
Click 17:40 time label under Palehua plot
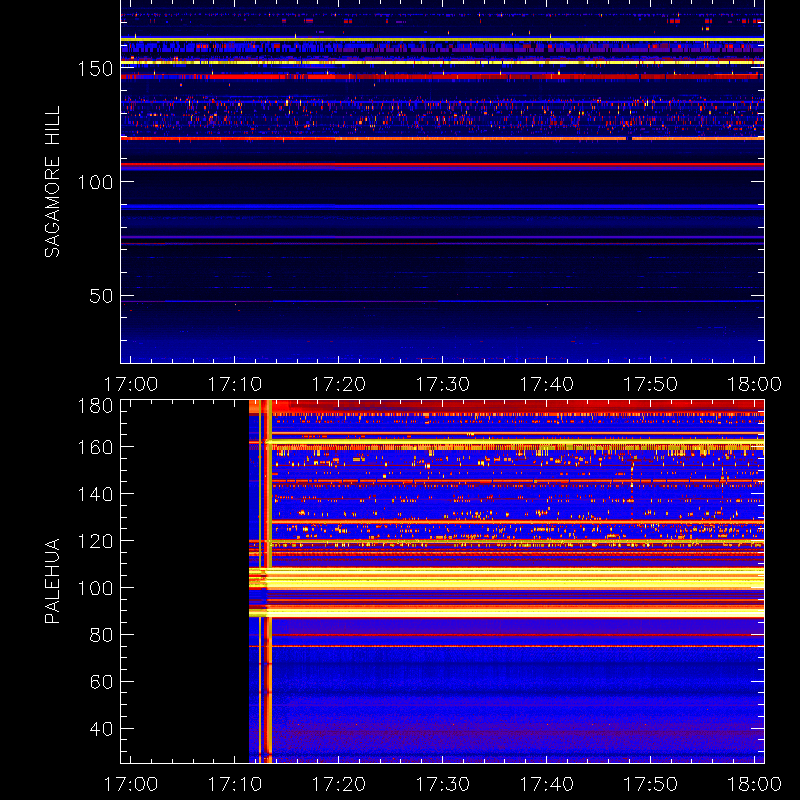tap(546, 784)
